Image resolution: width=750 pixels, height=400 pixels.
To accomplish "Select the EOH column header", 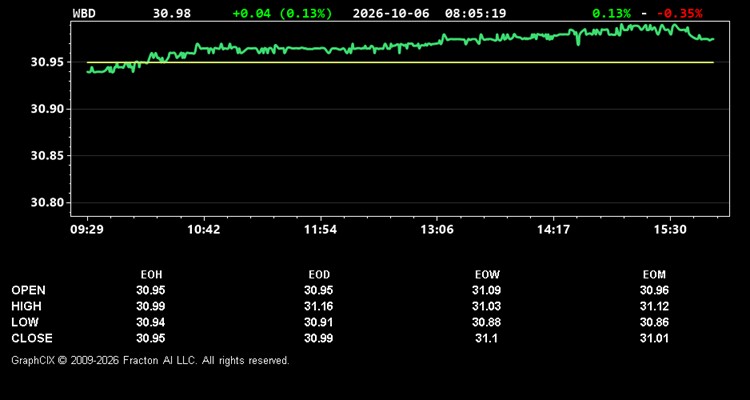I will [x=151, y=275].
